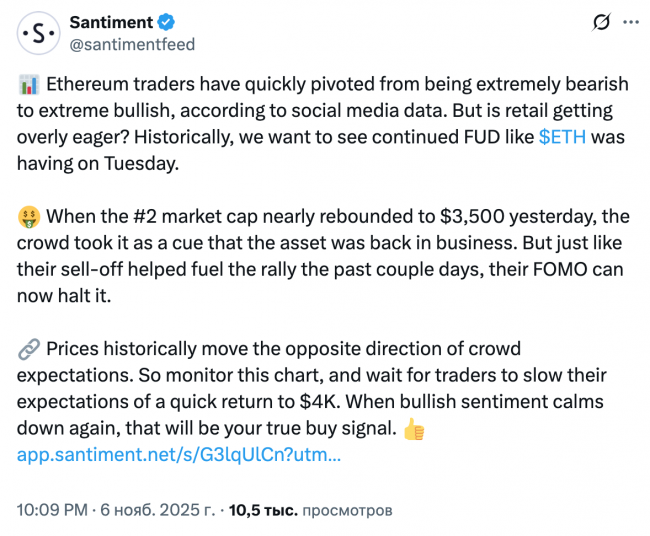Click the bar chart emoji
650x536 pixels.
pos(28,85)
